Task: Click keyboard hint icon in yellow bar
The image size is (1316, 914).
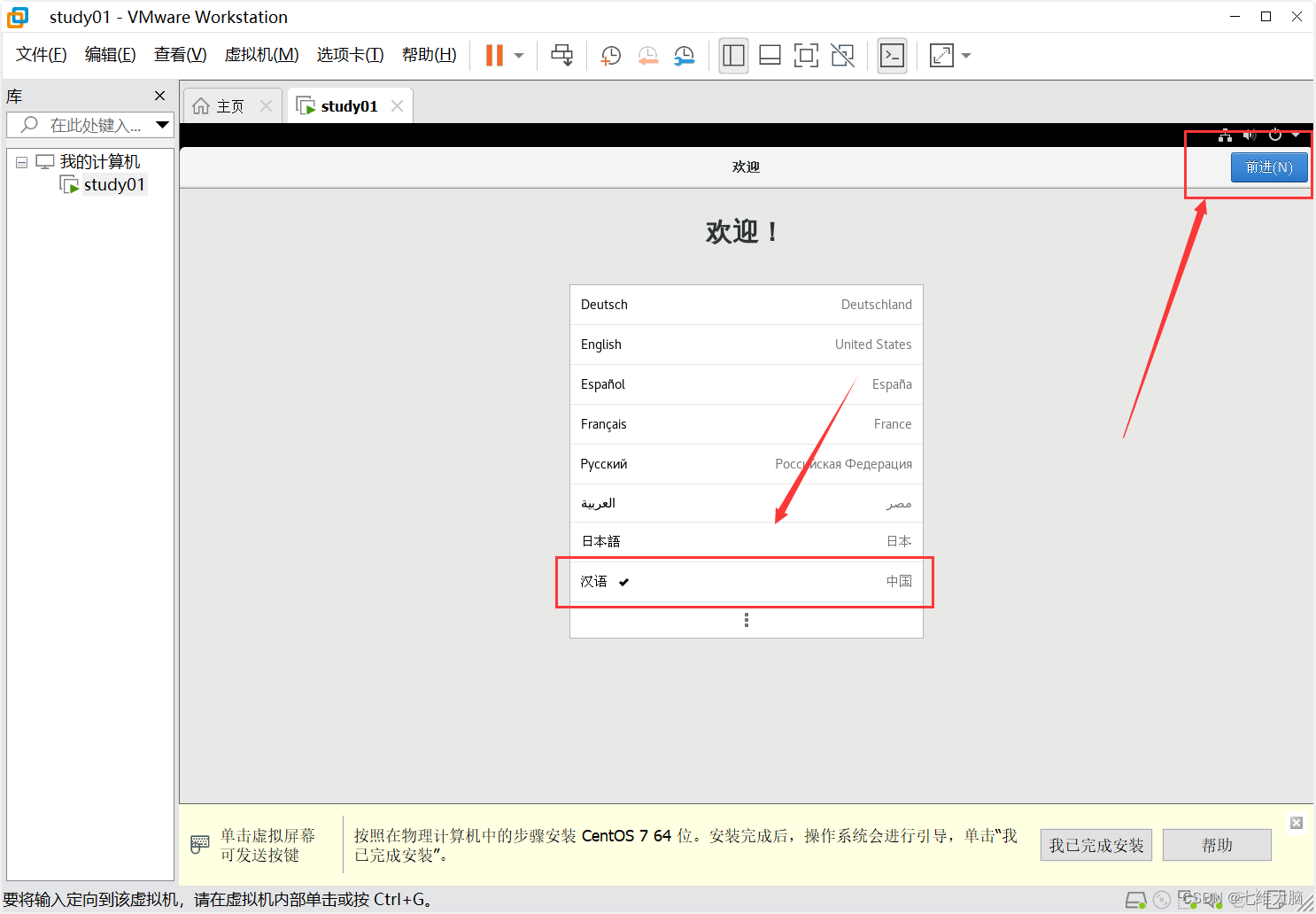Action: (200, 845)
